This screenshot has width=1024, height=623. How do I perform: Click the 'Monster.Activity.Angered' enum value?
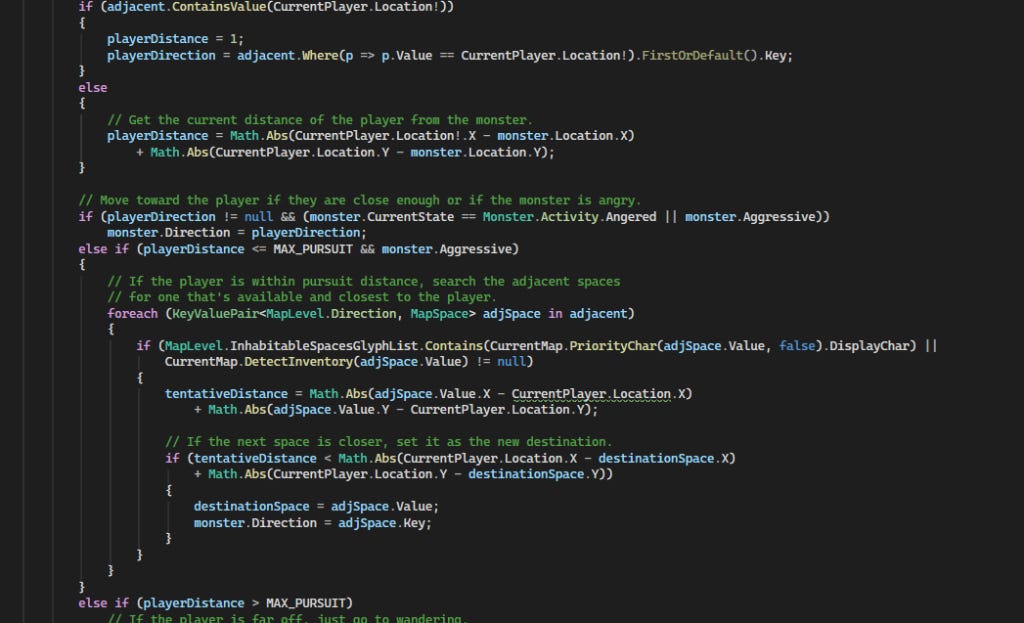tap(569, 217)
